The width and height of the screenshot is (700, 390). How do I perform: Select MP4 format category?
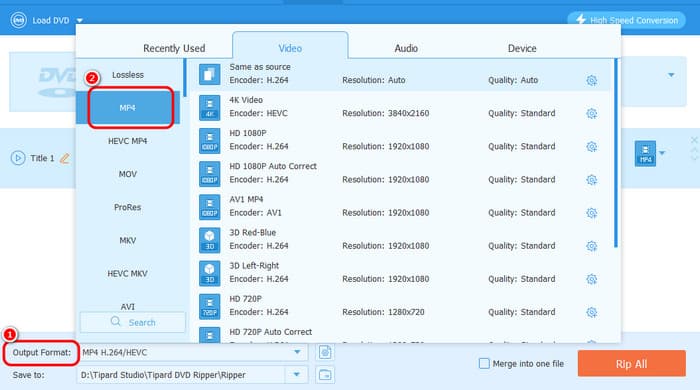[128, 108]
